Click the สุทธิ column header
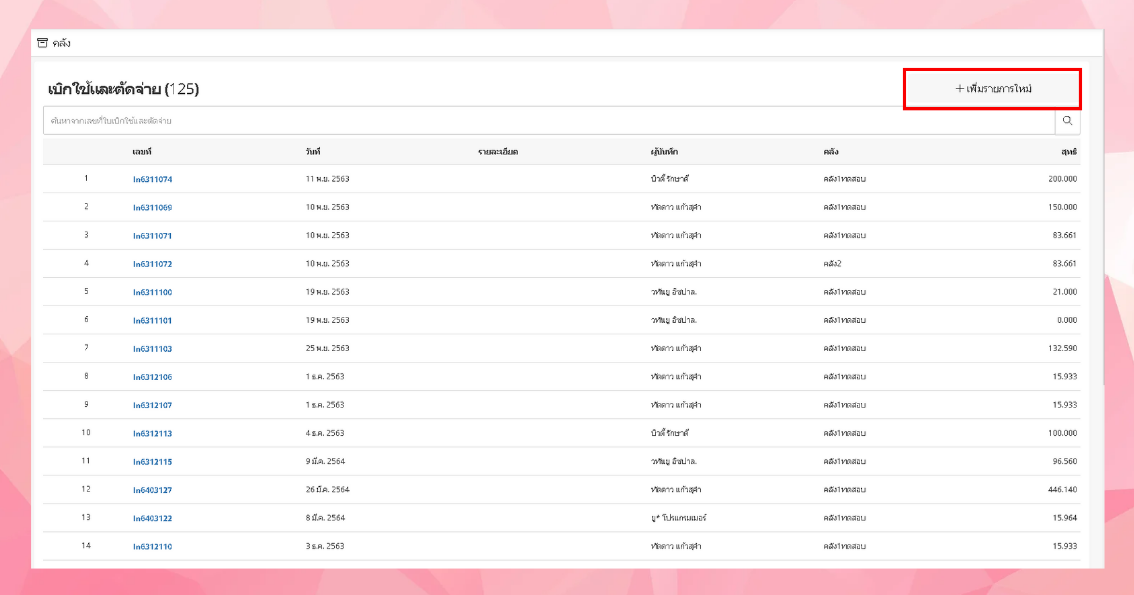 (1069, 151)
